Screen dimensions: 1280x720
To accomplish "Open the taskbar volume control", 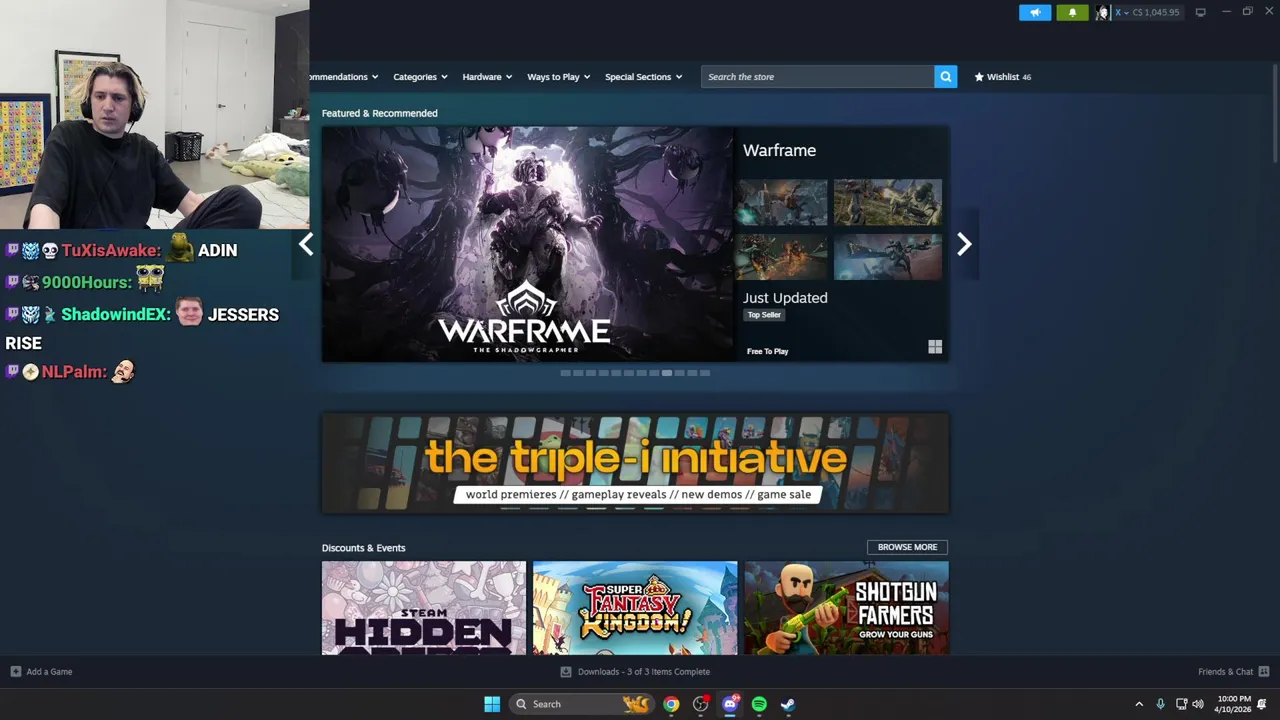I will click(1198, 704).
